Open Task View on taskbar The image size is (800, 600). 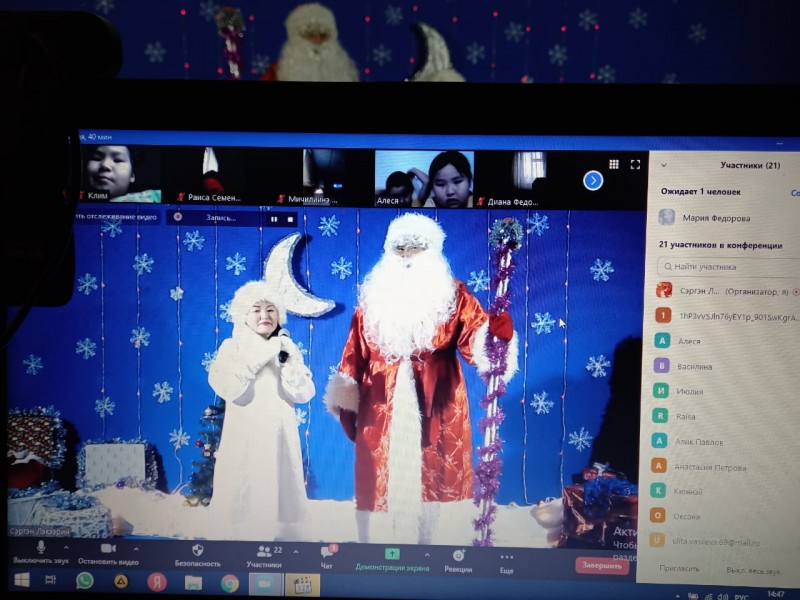[51, 581]
